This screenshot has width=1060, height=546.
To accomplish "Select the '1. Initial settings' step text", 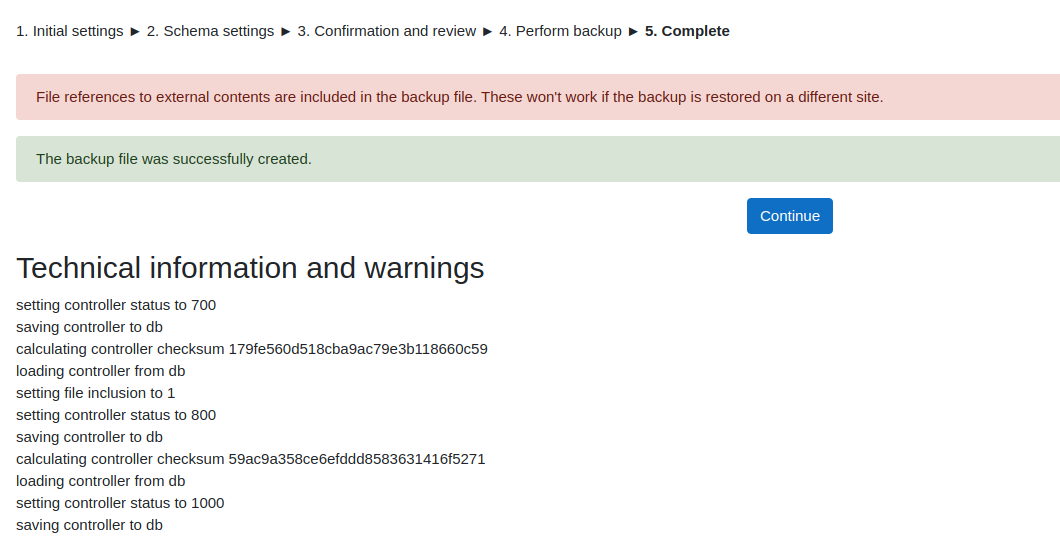I will coord(70,31).
